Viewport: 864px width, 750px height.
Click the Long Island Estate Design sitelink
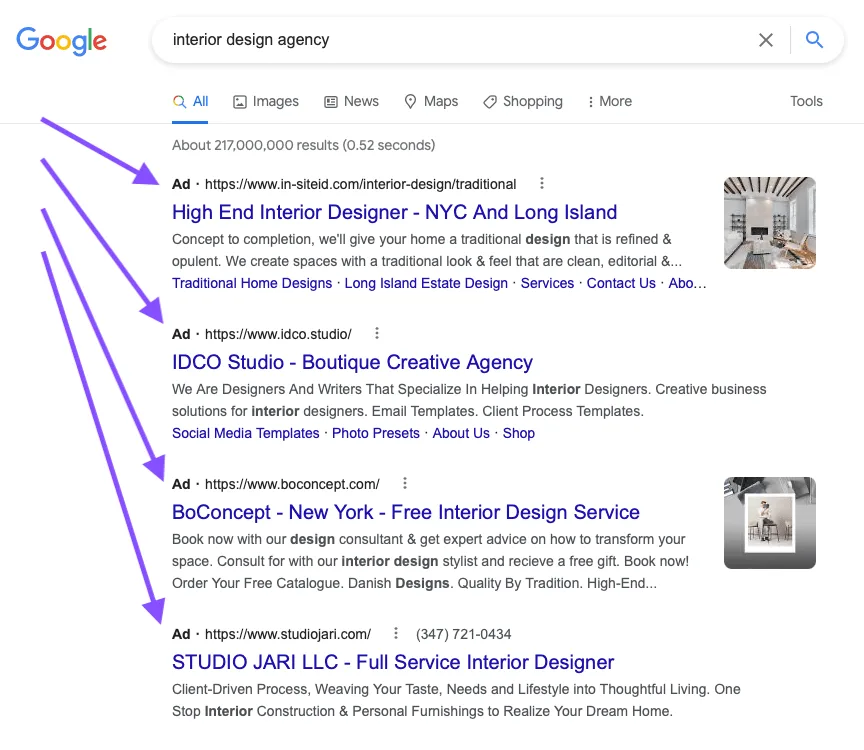coord(426,283)
